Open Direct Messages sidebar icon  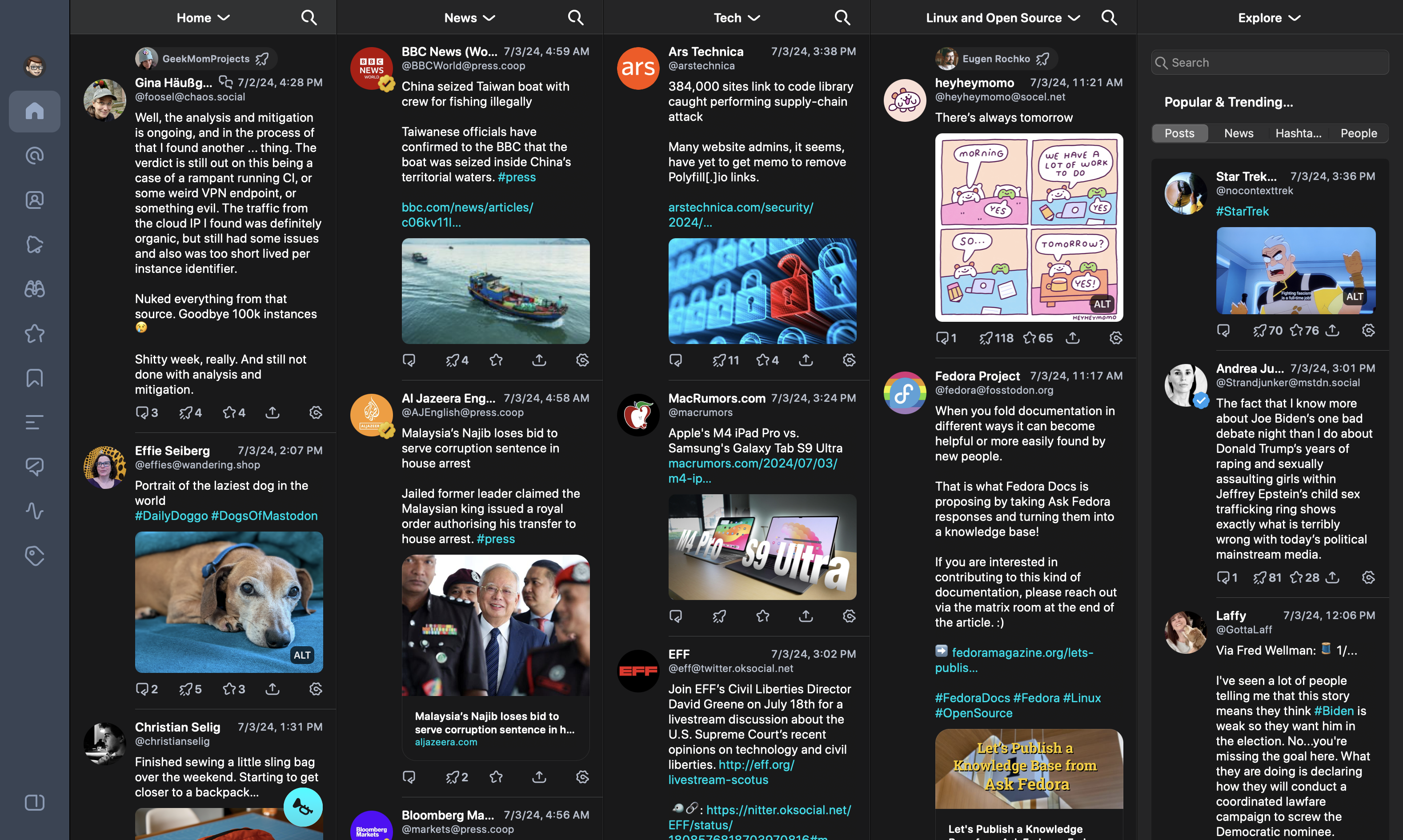pyautogui.click(x=35, y=200)
